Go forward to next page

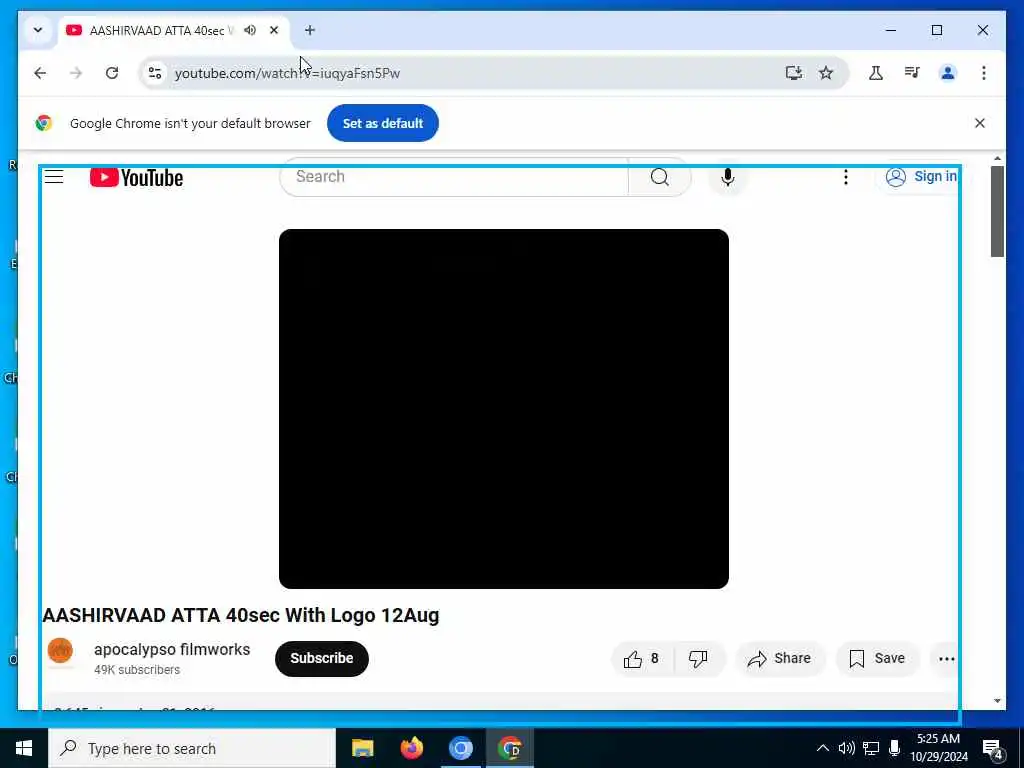pyautogui.click(x=76, y=73)
